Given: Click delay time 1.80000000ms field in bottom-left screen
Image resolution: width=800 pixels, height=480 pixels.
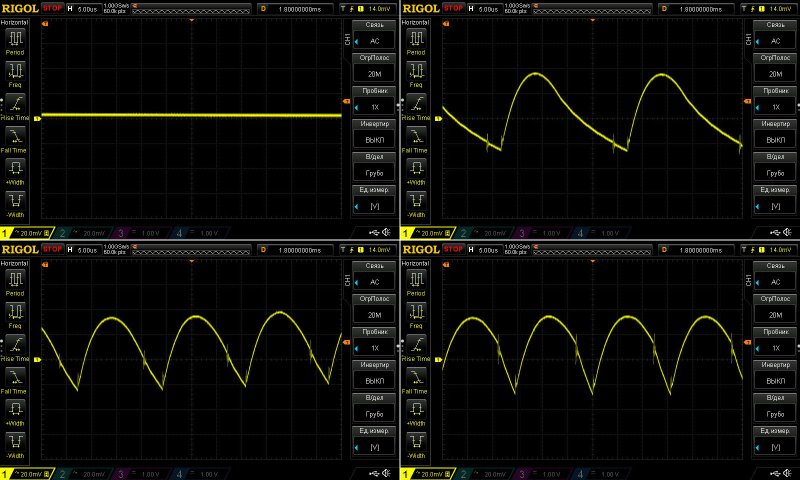Looking at the screenshot, I should [300, 248].
